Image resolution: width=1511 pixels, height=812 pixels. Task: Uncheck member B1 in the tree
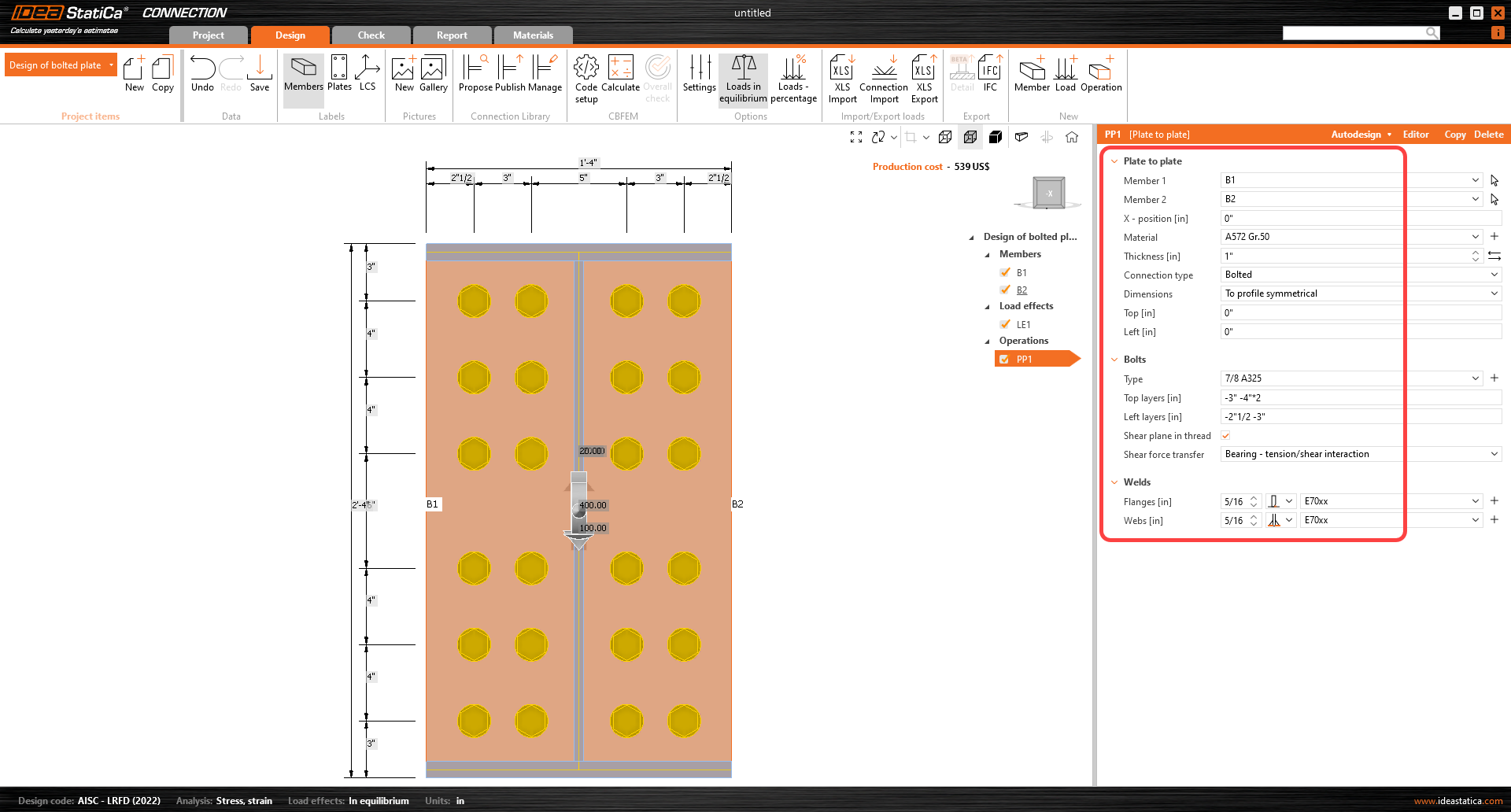(1005, 272)
